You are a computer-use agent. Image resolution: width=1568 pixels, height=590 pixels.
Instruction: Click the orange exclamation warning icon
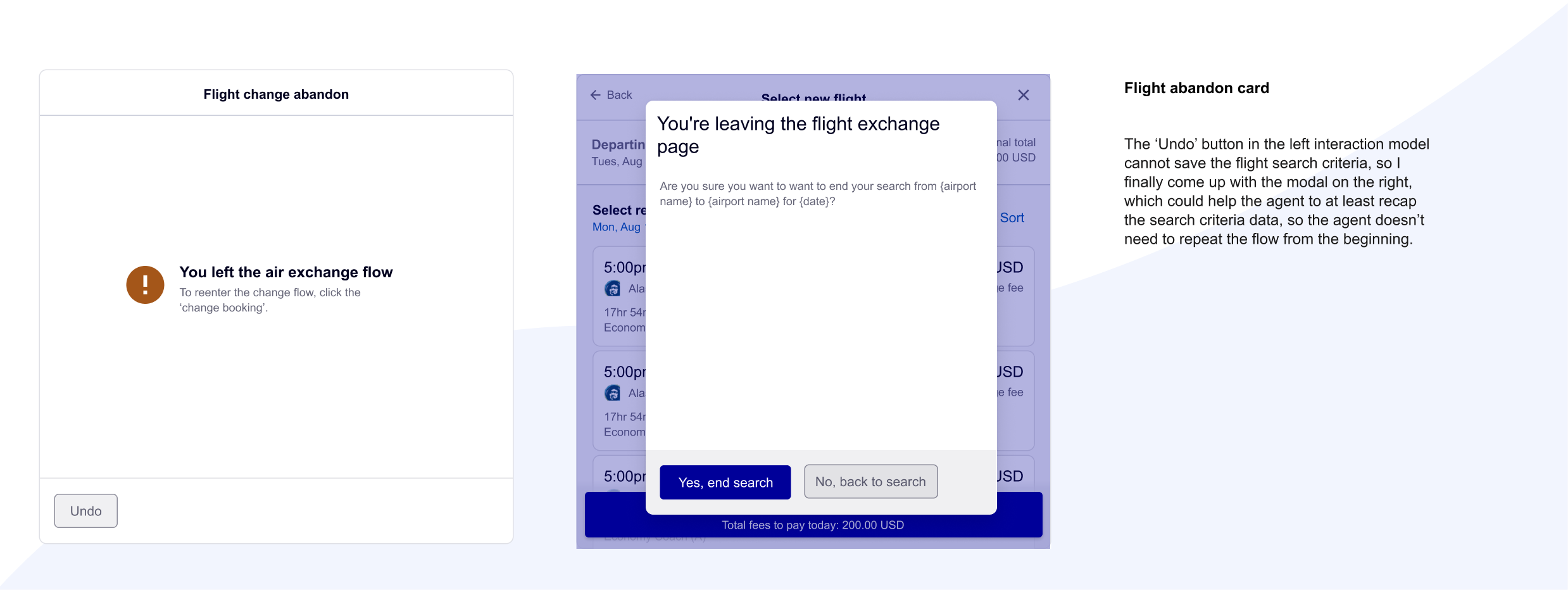(145, 285)
